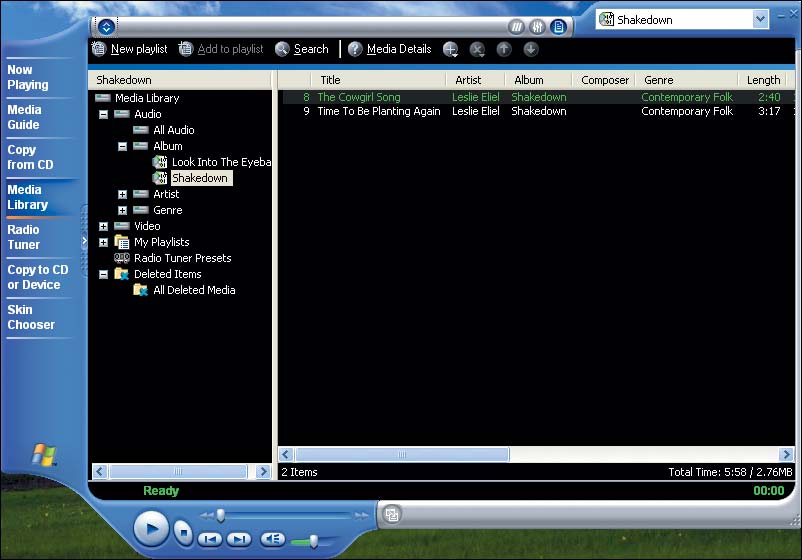Sort by the Composer column header
Viewport: 802px width, 560px height.
604,80
